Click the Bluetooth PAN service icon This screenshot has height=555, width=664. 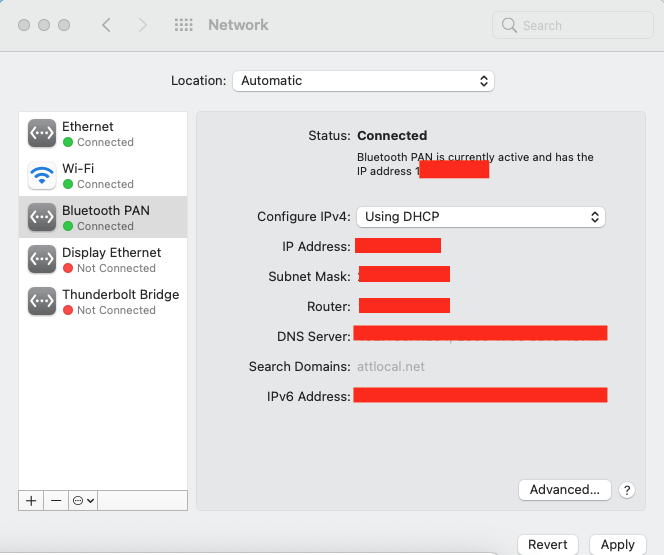coord(42,217)
